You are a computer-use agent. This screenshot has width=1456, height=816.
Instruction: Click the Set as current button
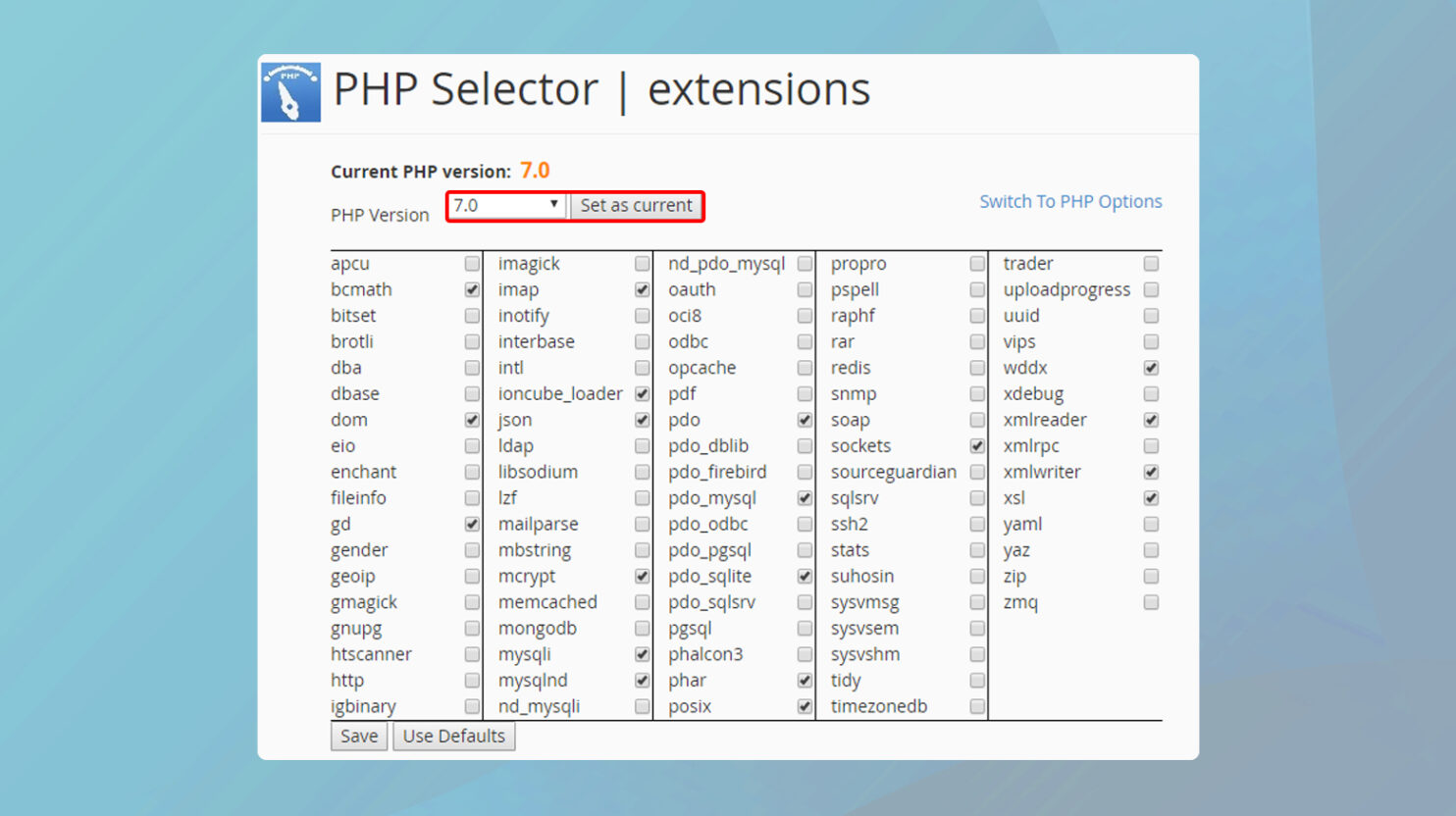637,206
